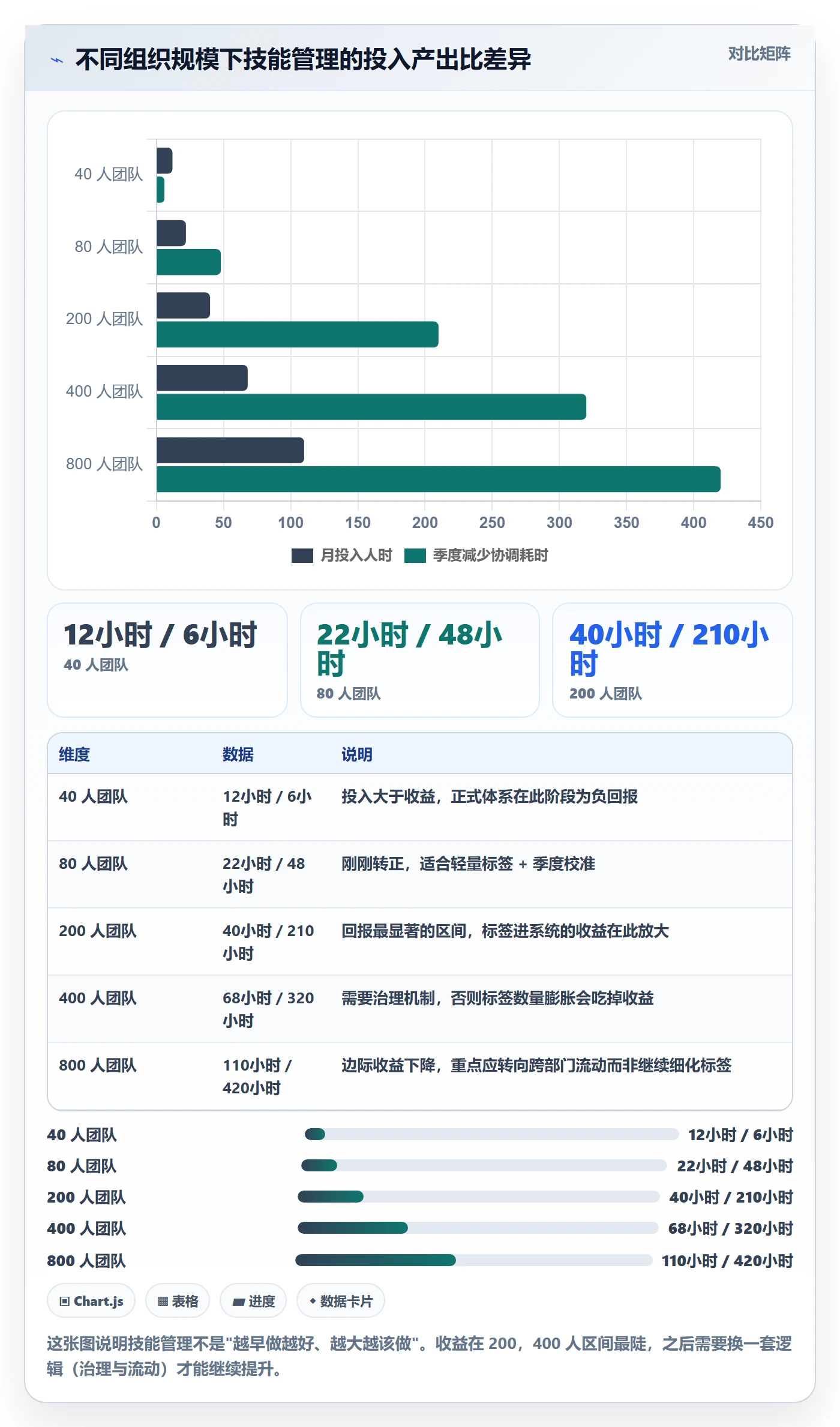
Task: Click the Chart.js tag chip
Action: pyautogui.click(x=91, y=1301)
